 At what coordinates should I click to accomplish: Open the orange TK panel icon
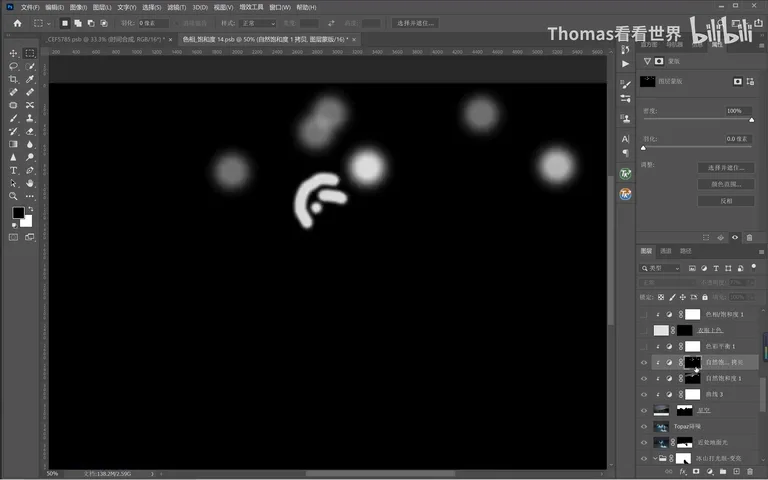625,194
